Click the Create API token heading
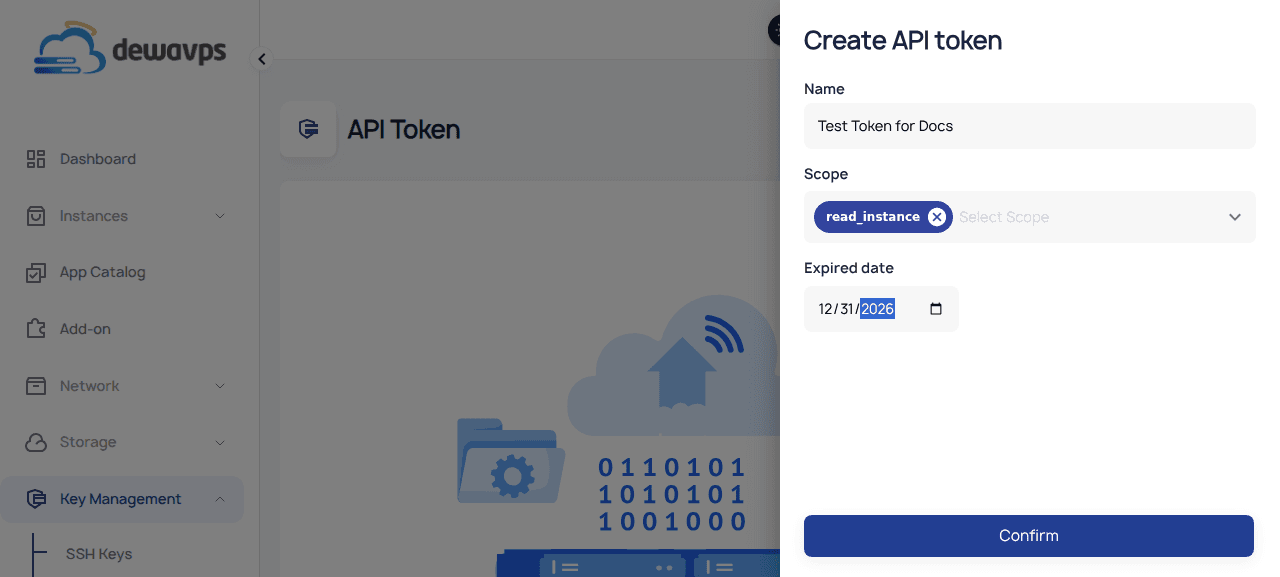 point(903,41)
